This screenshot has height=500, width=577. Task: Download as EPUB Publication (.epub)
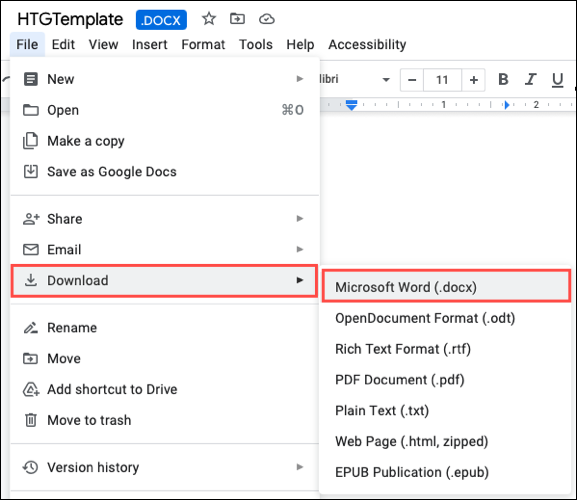click(445, 472)
